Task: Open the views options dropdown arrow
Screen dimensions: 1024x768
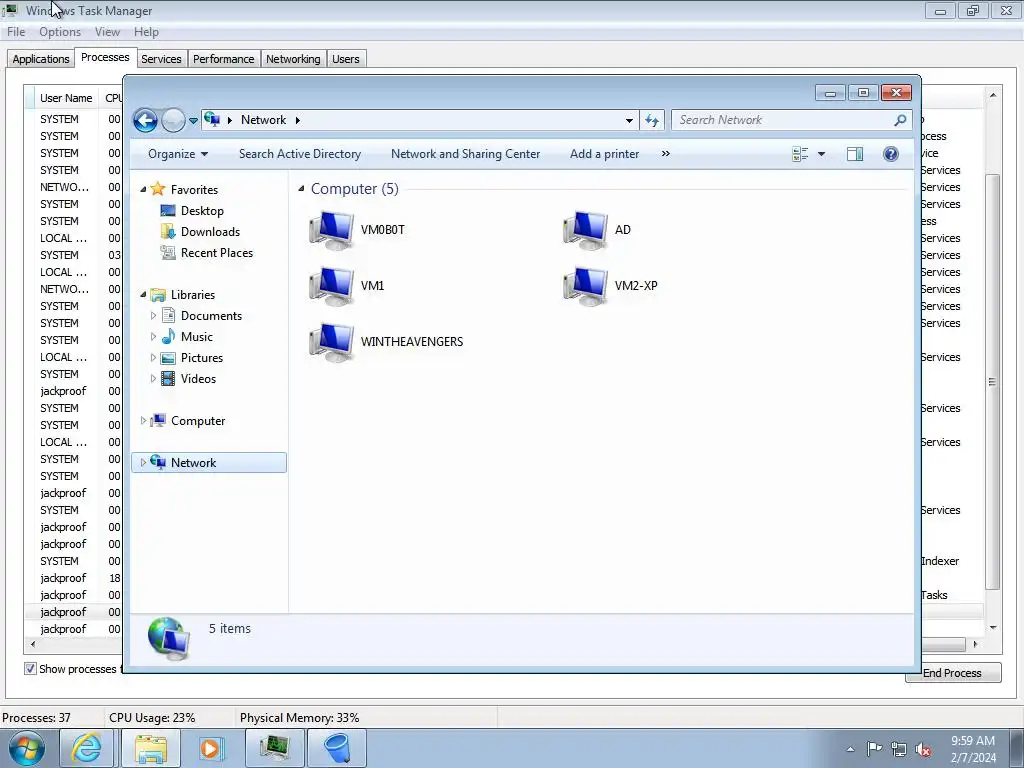Action: point(822,154)
